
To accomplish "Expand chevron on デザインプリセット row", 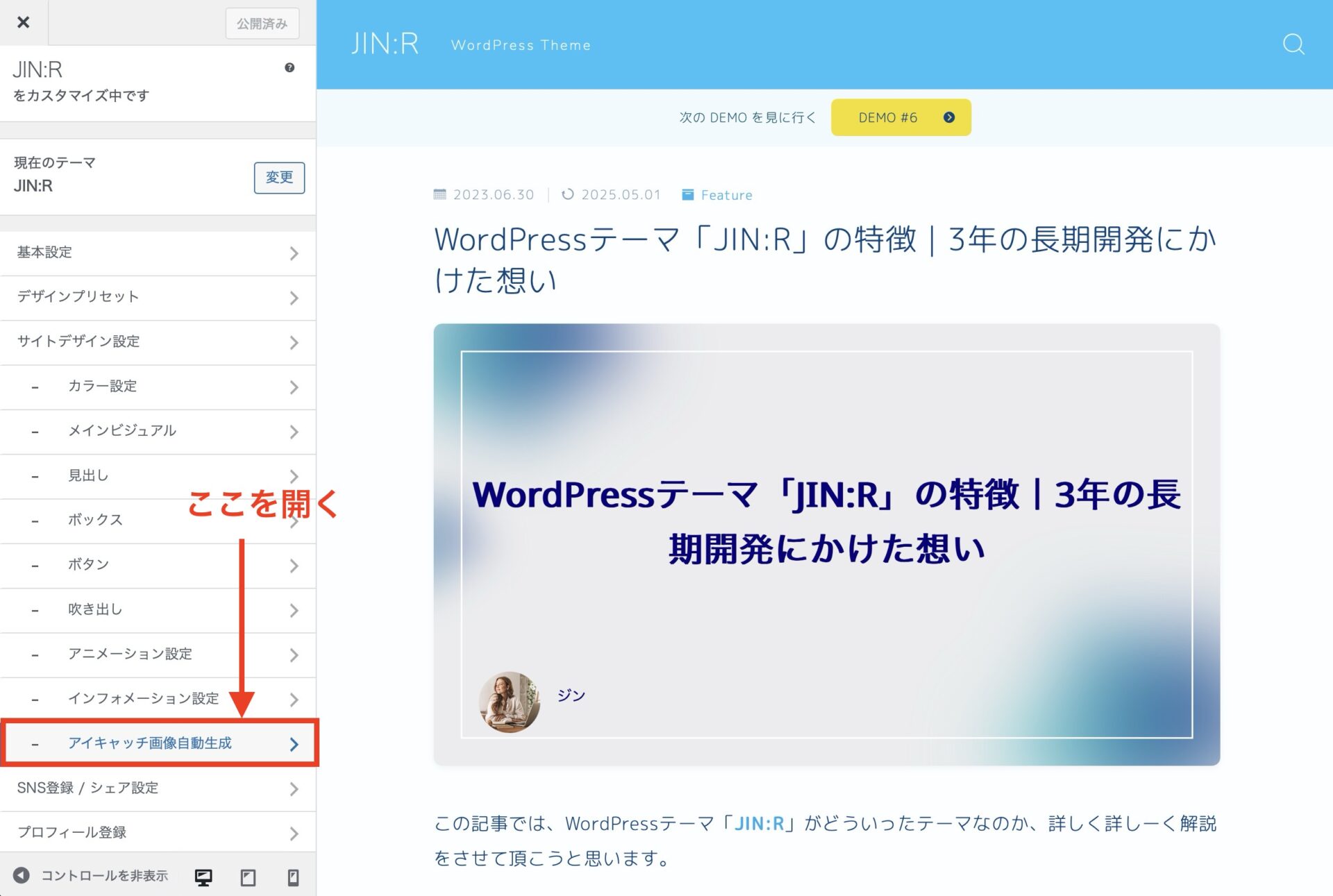I will pos(294,298).
